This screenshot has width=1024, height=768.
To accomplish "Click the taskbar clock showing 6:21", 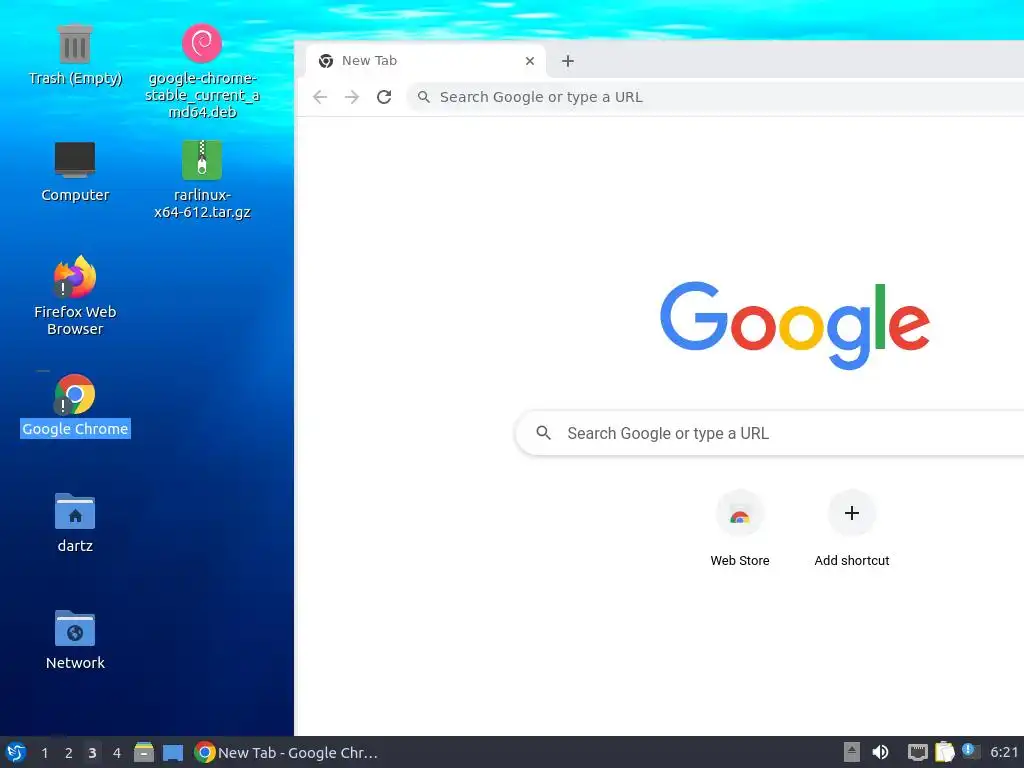I will [1004, 752].
